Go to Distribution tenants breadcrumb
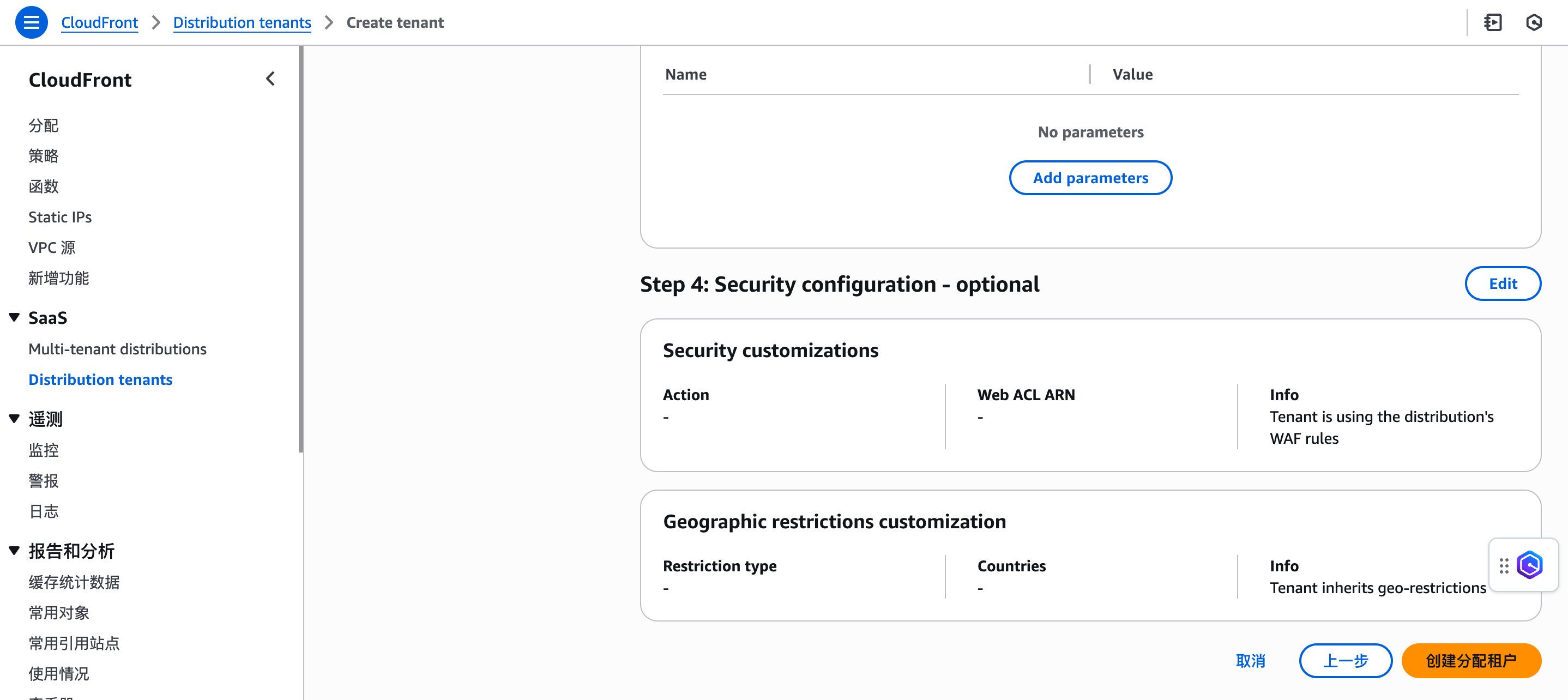The width and height of the screenshot is (1568, 700). [242, 22]
